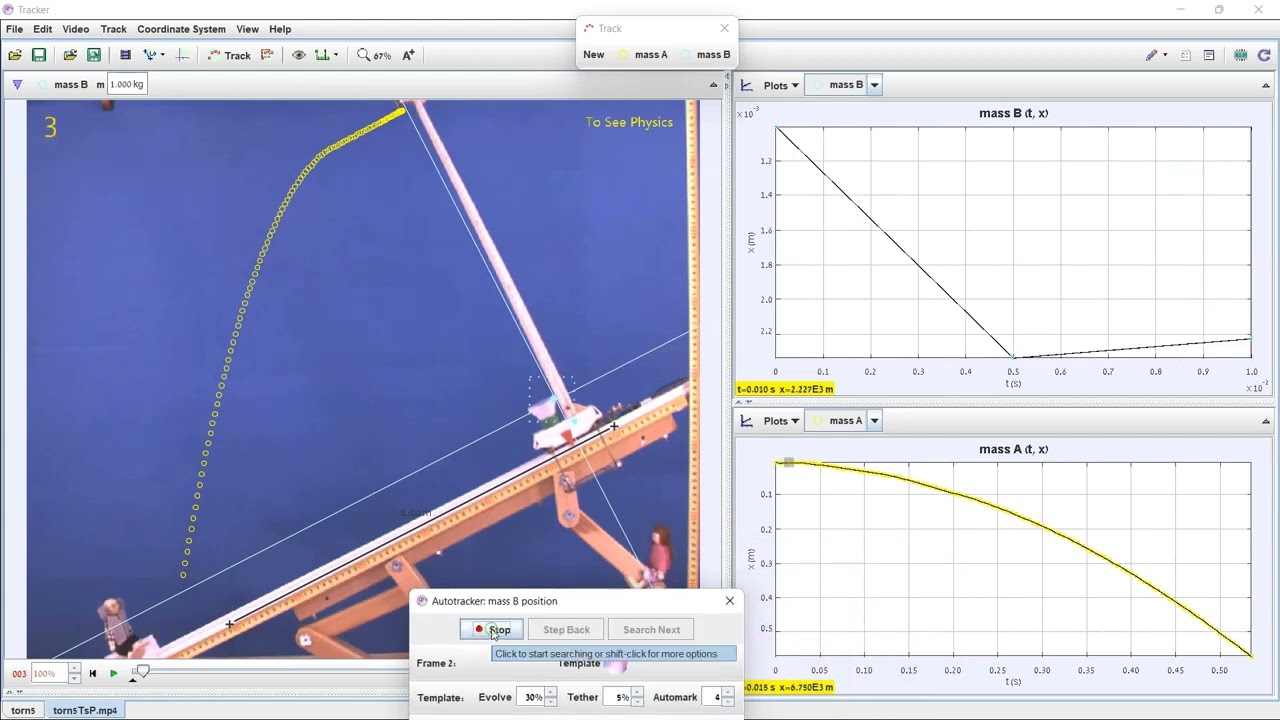1280x720 pixels.
Task: Open video file with folder icon
Action: point(70,55)
